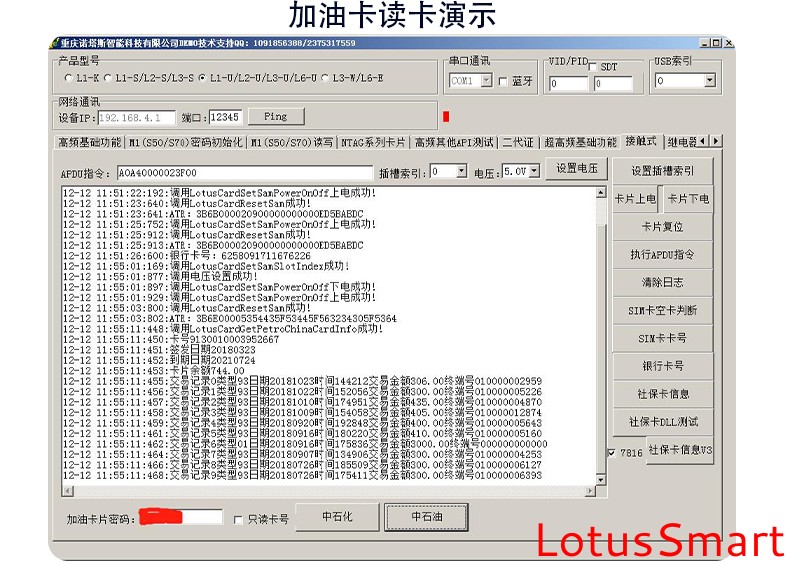This screenshot has height=565, width=790.
Task: Click the log horizontal scroll-right arrow
Action: tap(590, 490)
